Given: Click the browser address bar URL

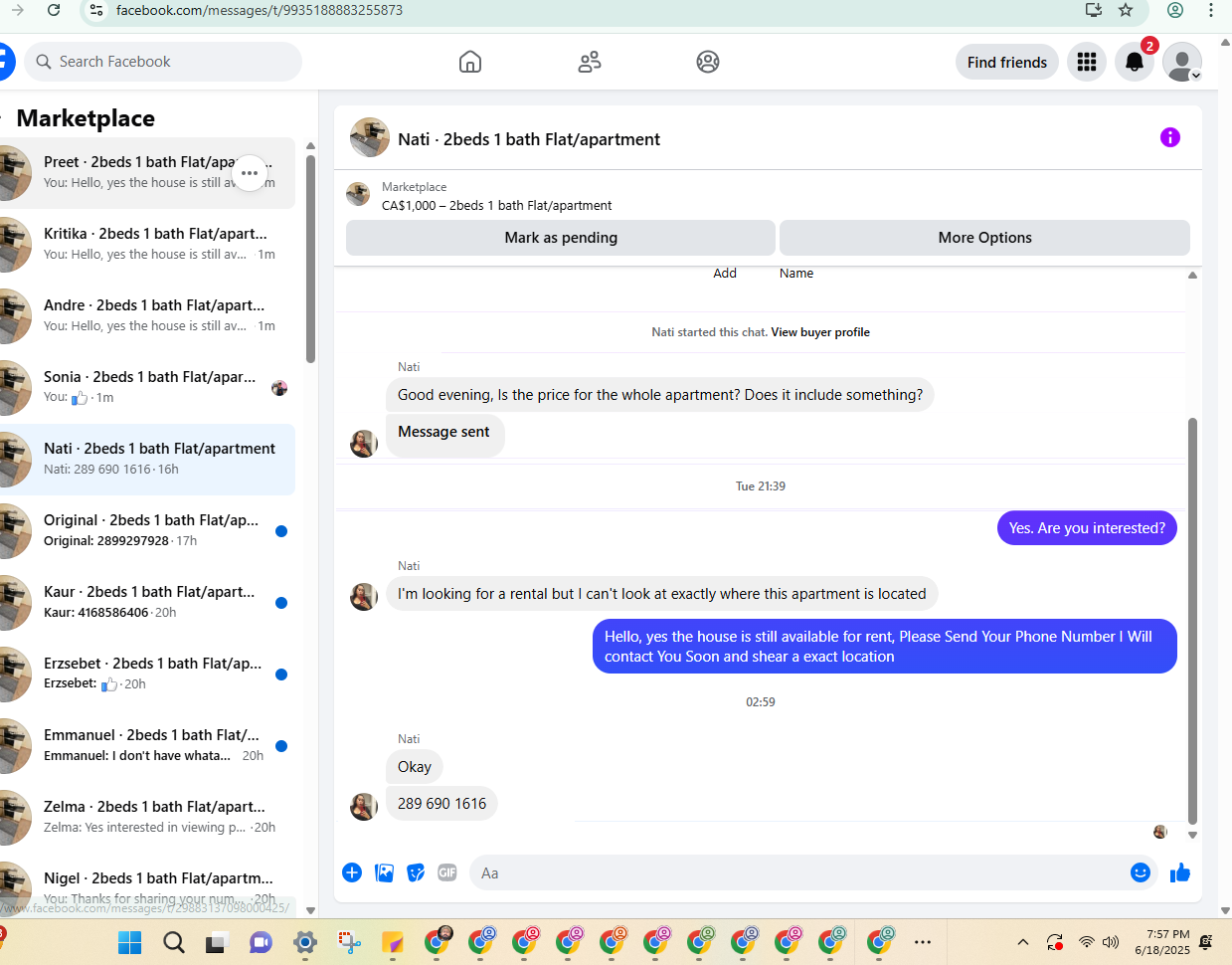Looking at the screenshot, I should click(x=260, y=10).
